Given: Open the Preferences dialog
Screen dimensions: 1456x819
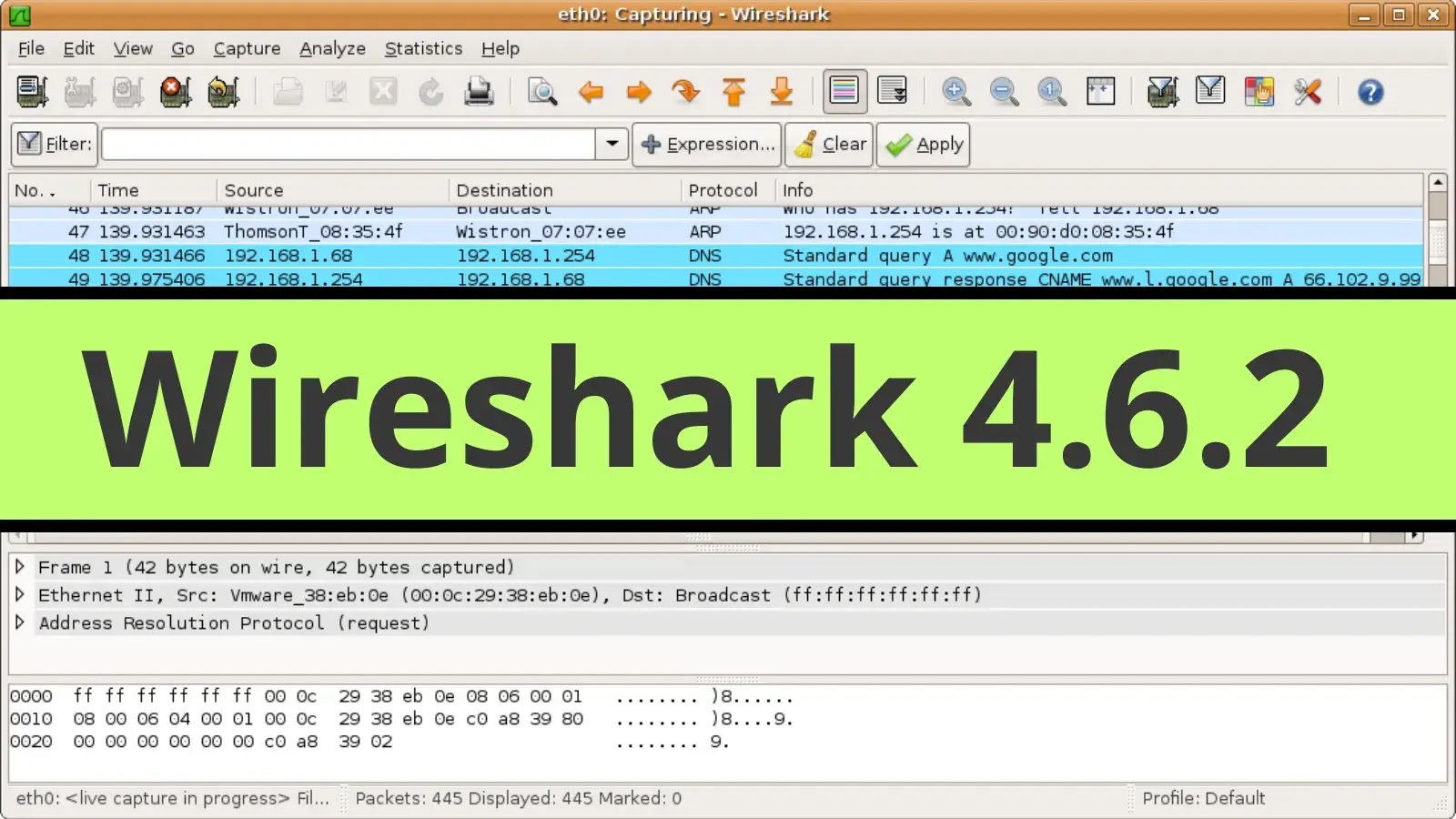Looking at the screenshot, I should pos(1309,91).
